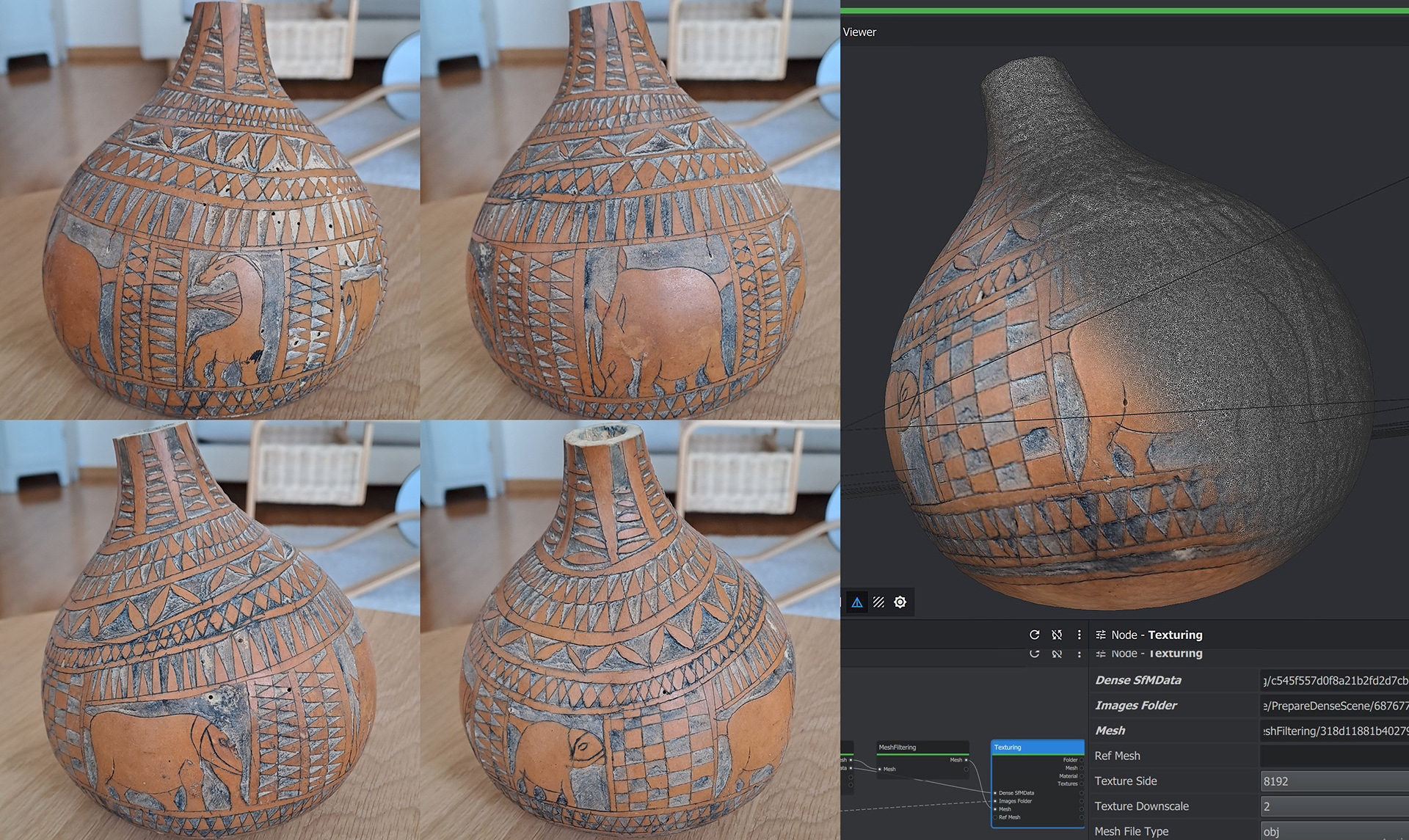Open the gourd photo with rhino facing left
The height and width of the screenshot is (840, 1409).
630,210
